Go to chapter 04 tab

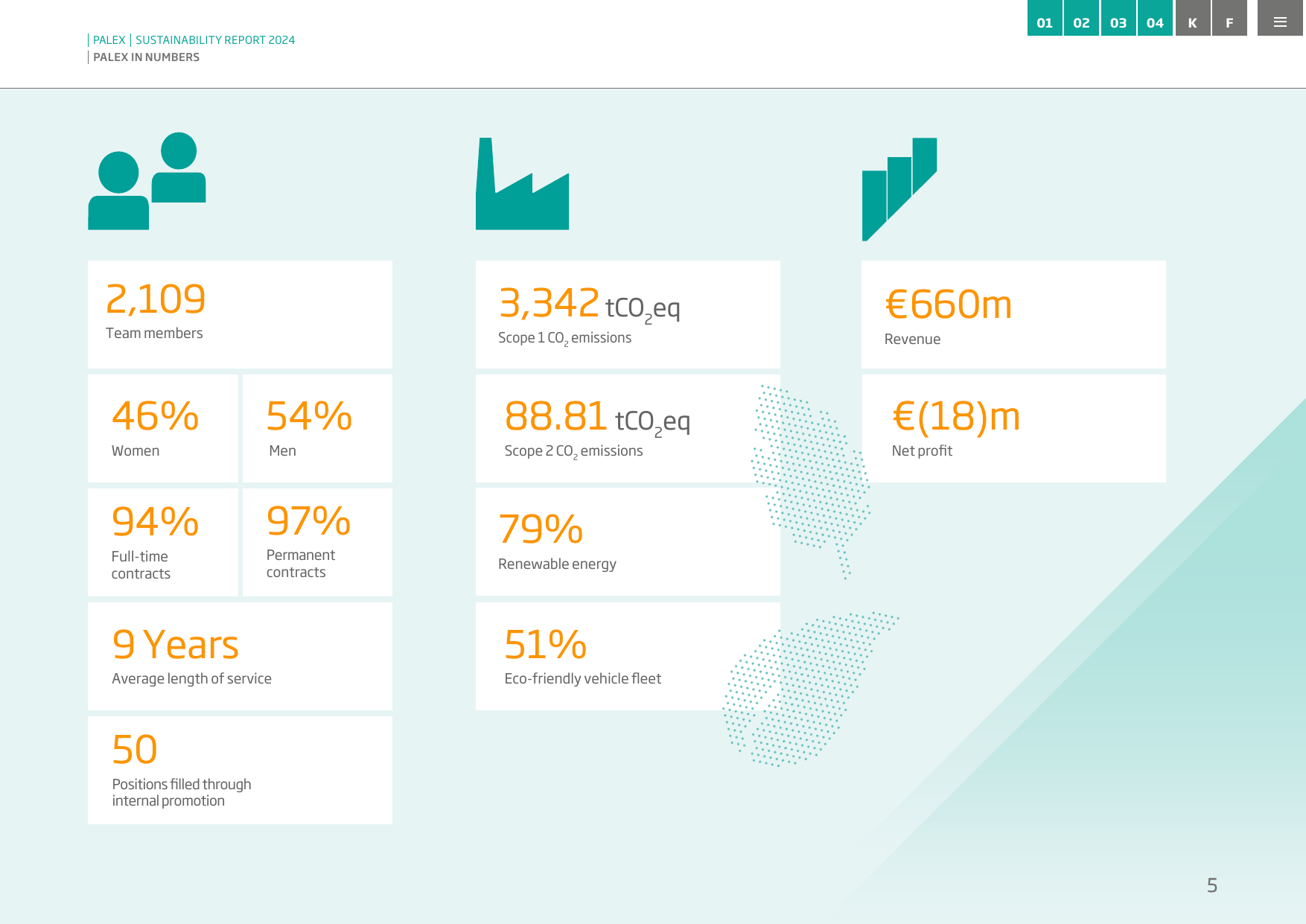click(x=1155, y=18)
